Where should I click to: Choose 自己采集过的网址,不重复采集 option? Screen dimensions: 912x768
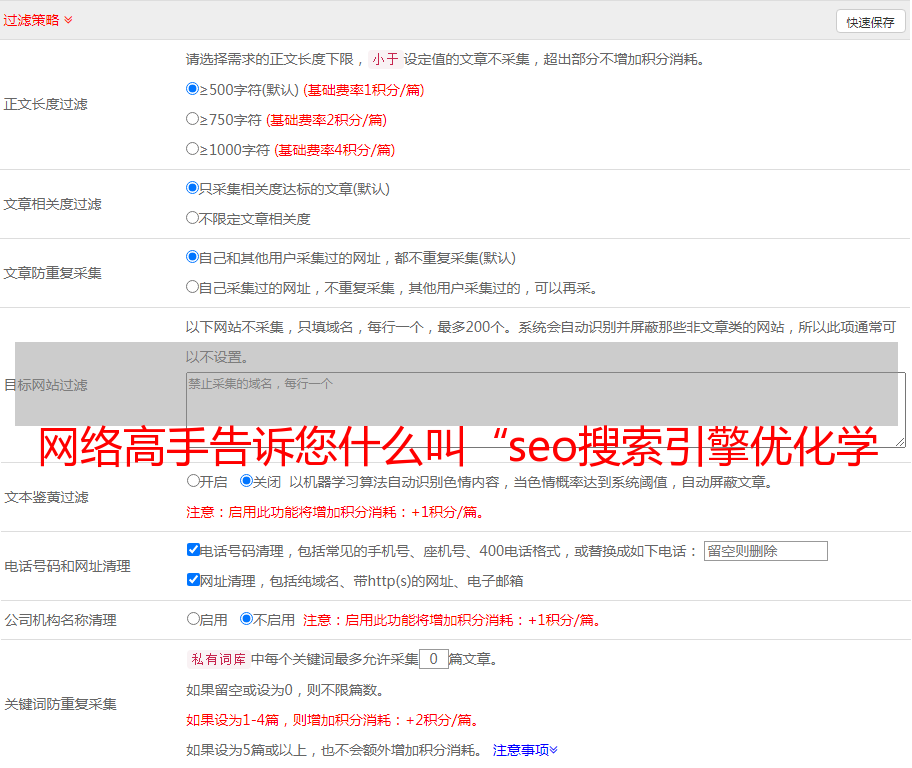[193, 287]
